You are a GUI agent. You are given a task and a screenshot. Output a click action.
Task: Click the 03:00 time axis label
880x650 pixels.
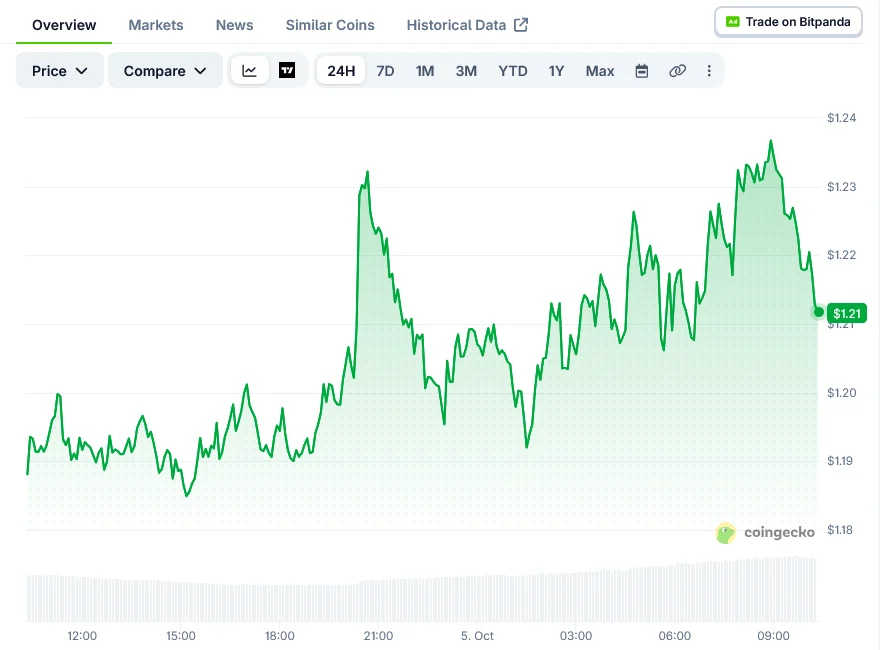(x=576, y=635)
